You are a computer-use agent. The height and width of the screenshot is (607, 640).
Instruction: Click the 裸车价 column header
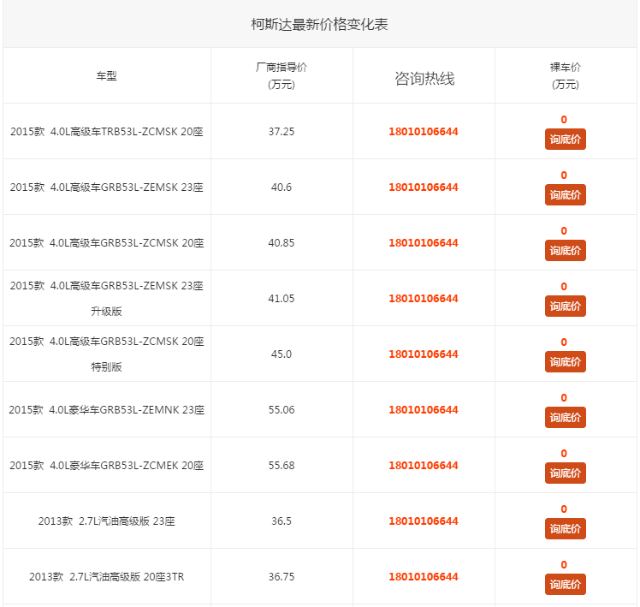pyautogui.click(x=565, y=76)
